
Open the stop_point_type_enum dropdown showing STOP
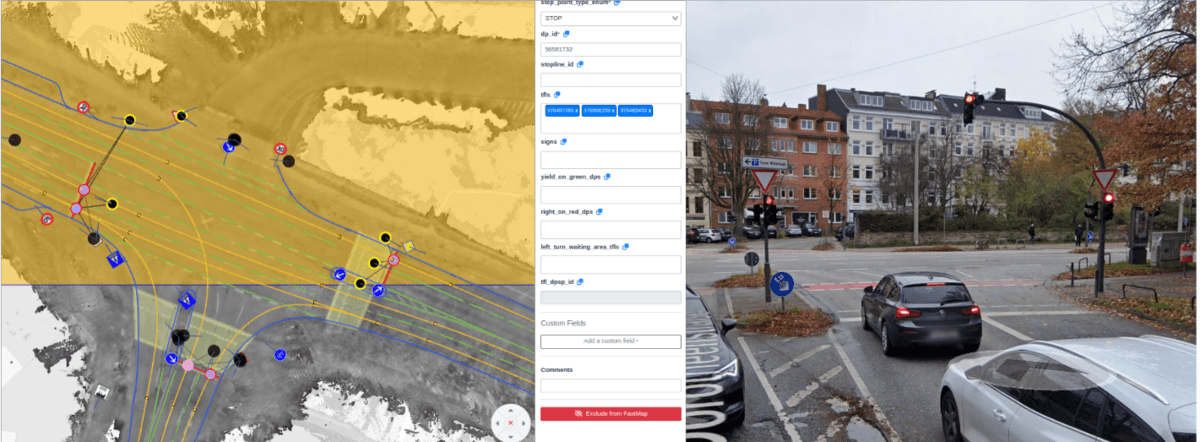611,18
